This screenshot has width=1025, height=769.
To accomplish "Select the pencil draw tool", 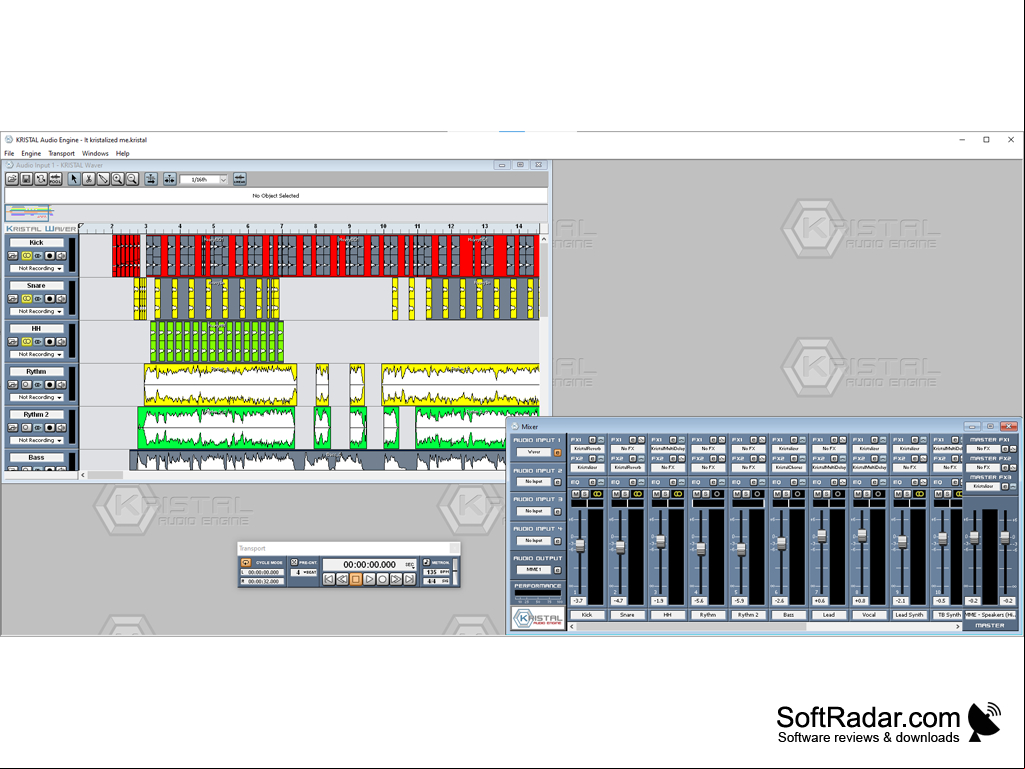I will (x=103, y=179).
